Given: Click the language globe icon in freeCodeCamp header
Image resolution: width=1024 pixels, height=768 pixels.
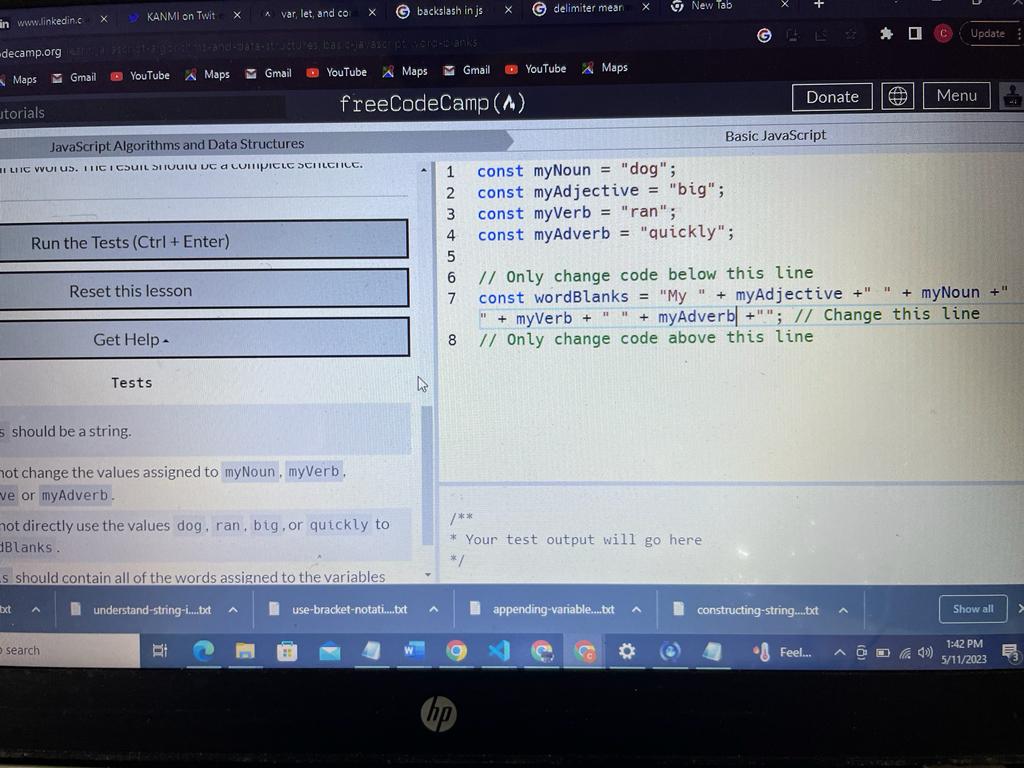Looking at the screenshot, I should click(897, 97).
